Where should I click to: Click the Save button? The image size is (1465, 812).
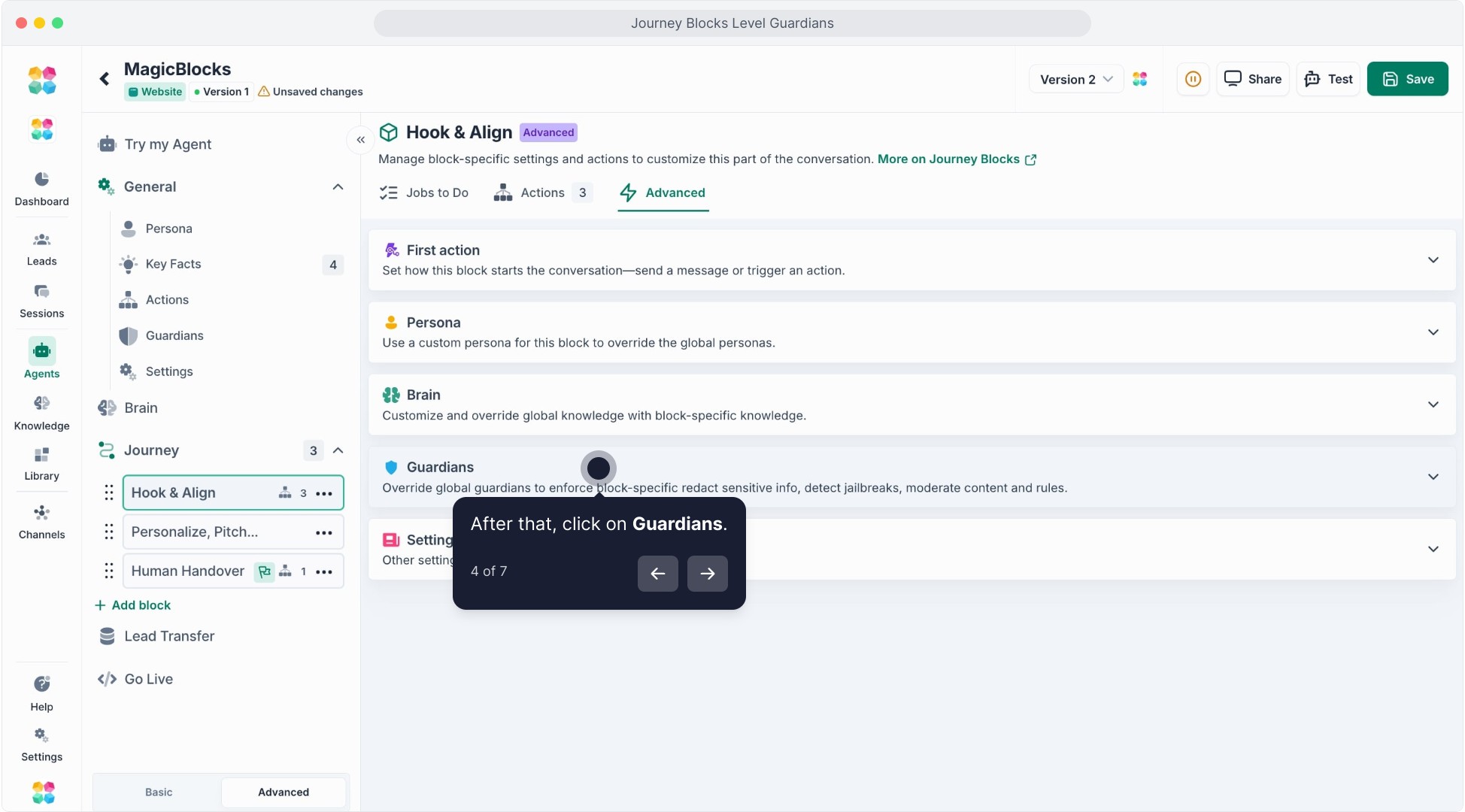(1407, 79)
